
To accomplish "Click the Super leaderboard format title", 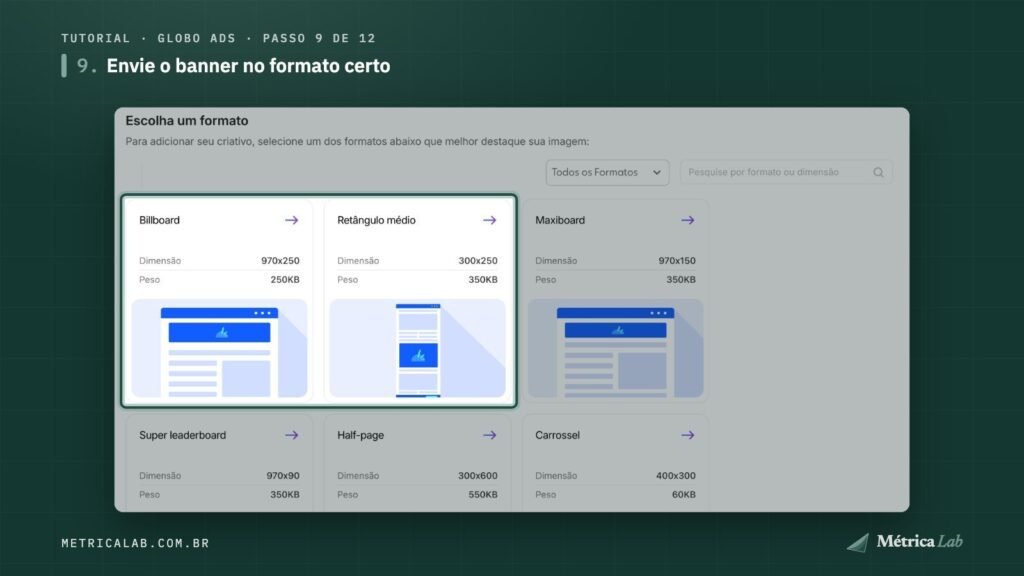I will click(182, 435).
